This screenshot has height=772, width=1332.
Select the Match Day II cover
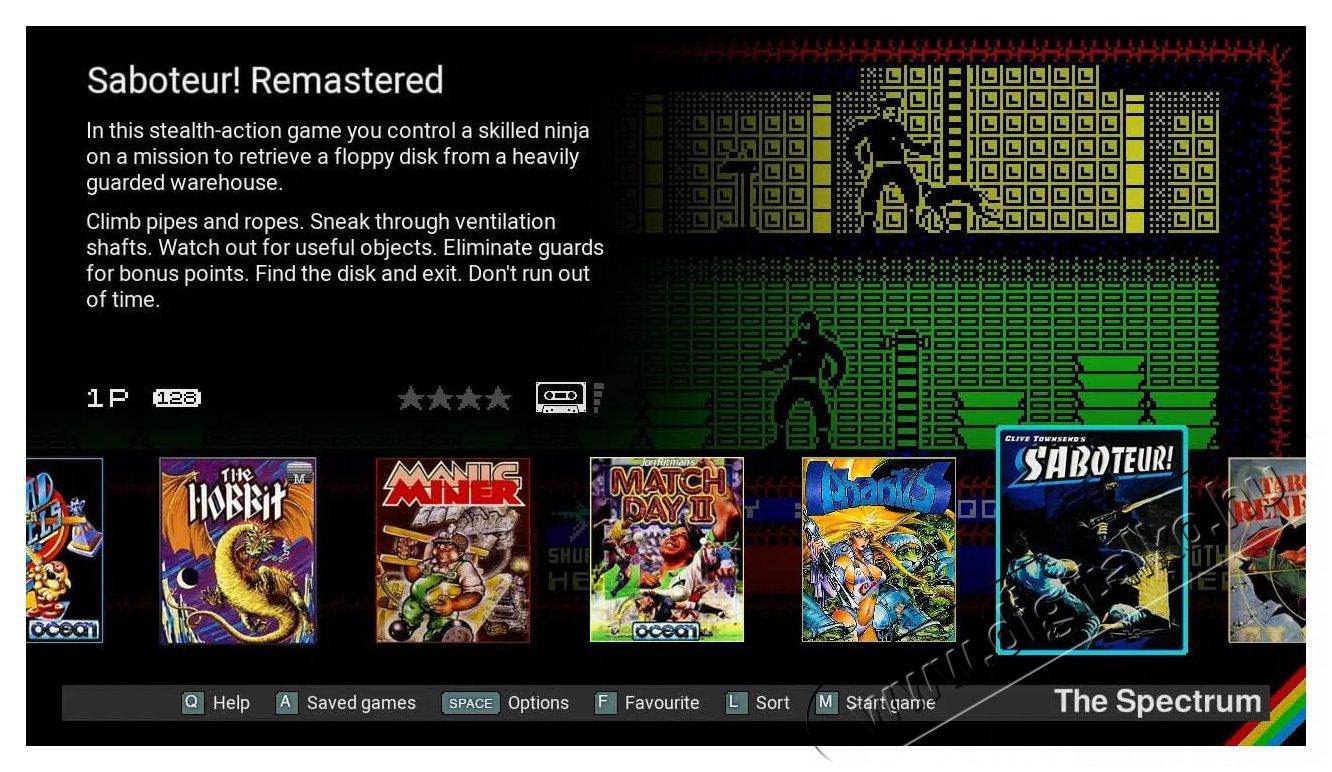[667, 549]
